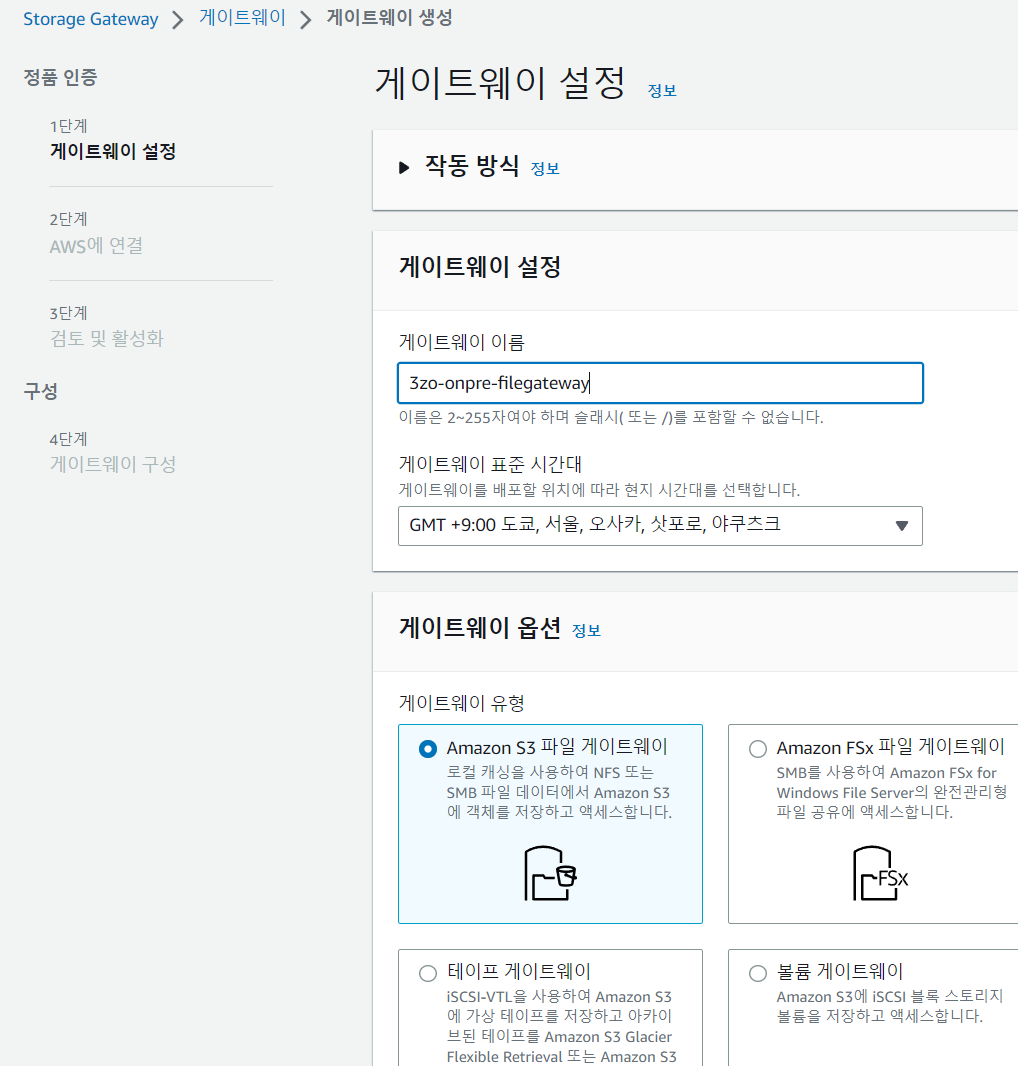The image size is (1018, 1066).
Task: Click the 게이트웨이 이름 input field
Action: click(x=660, y=383)
